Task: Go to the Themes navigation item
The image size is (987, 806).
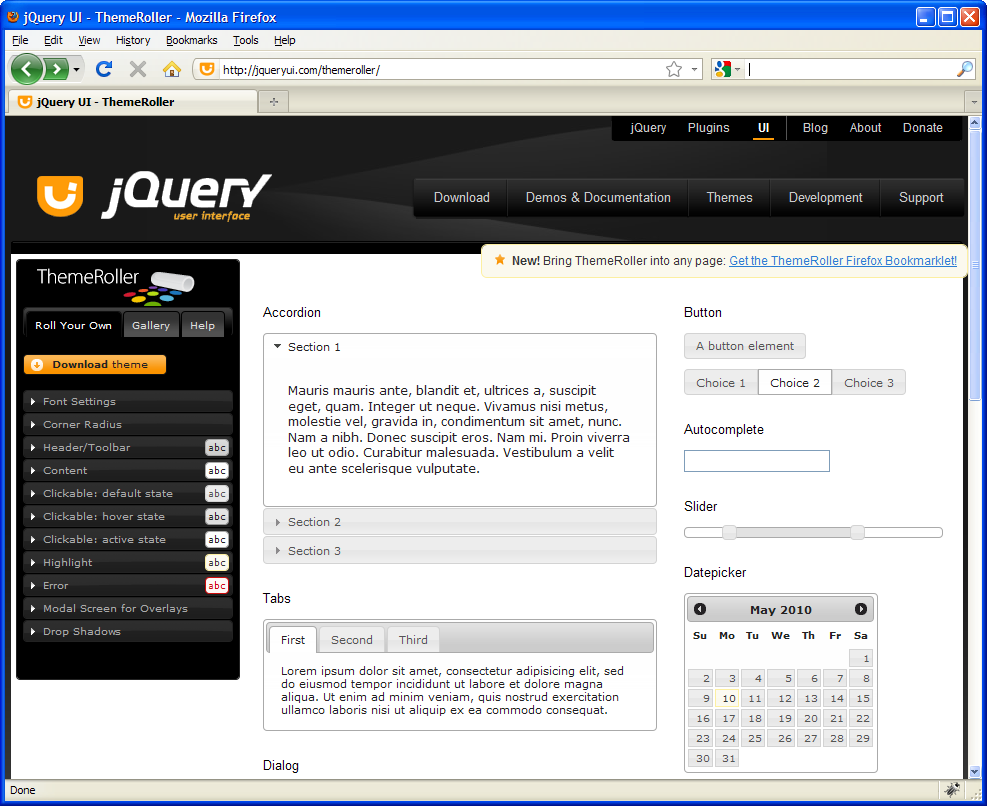Action: [729, 198]
